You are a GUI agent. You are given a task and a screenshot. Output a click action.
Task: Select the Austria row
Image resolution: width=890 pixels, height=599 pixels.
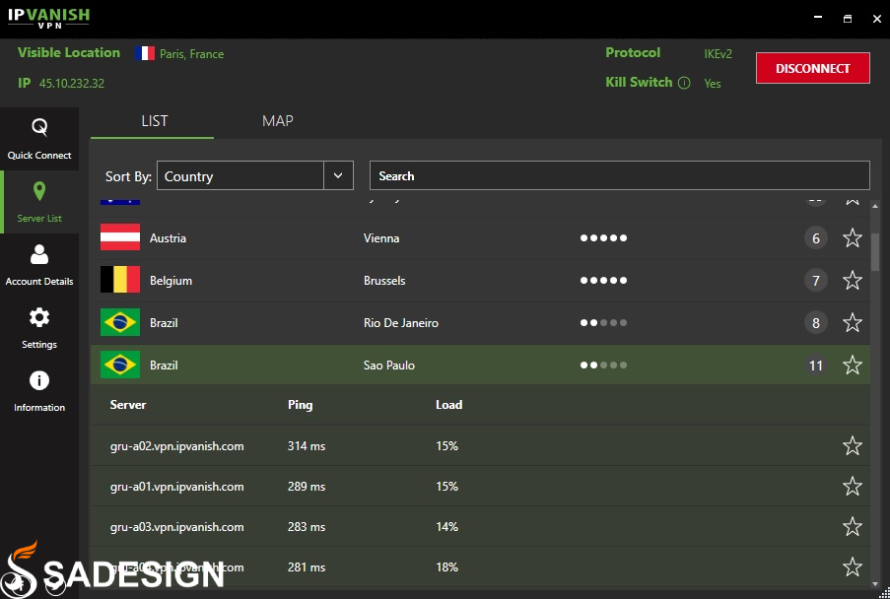click(x=480, y=238)
